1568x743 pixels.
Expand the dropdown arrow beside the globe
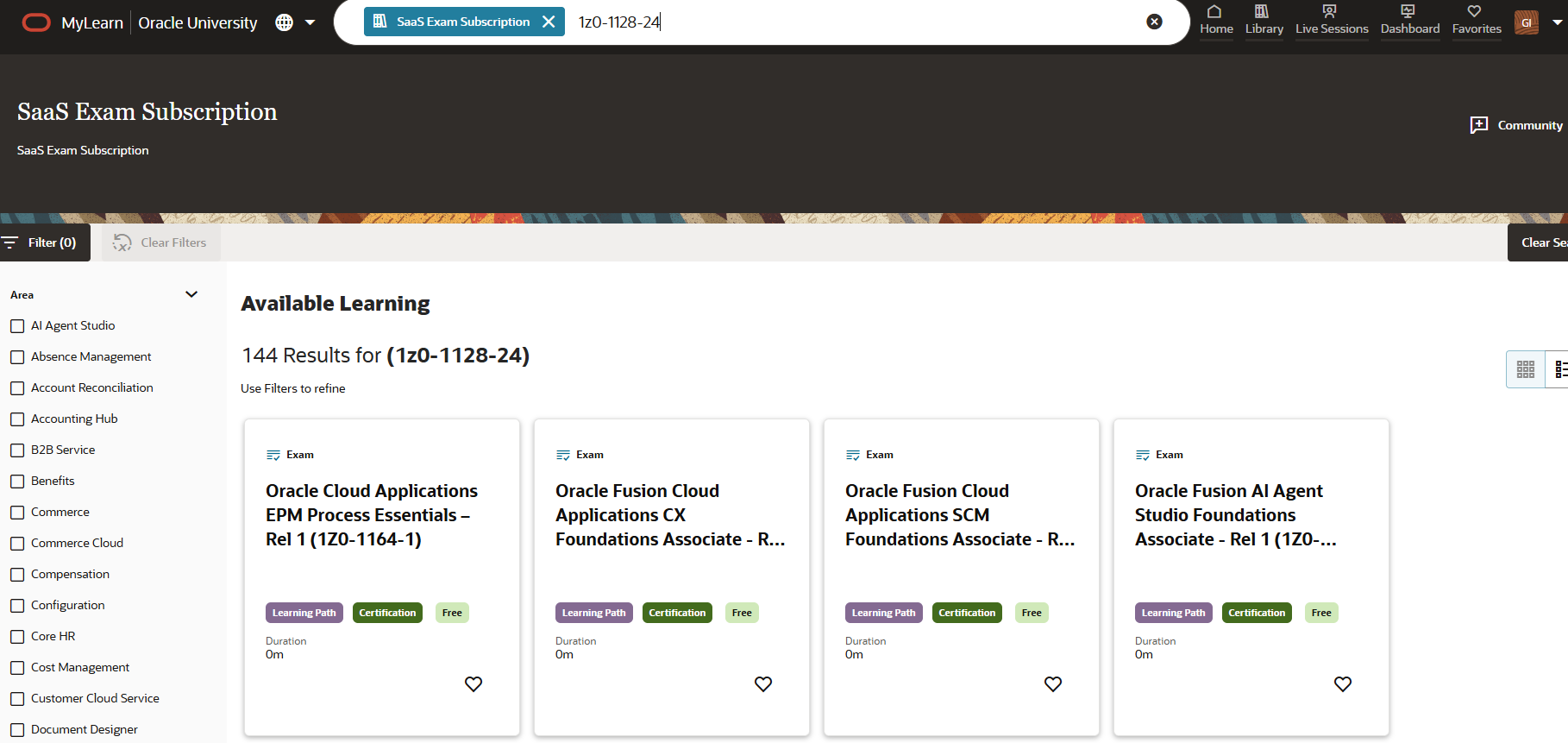(x=310, y=22)
